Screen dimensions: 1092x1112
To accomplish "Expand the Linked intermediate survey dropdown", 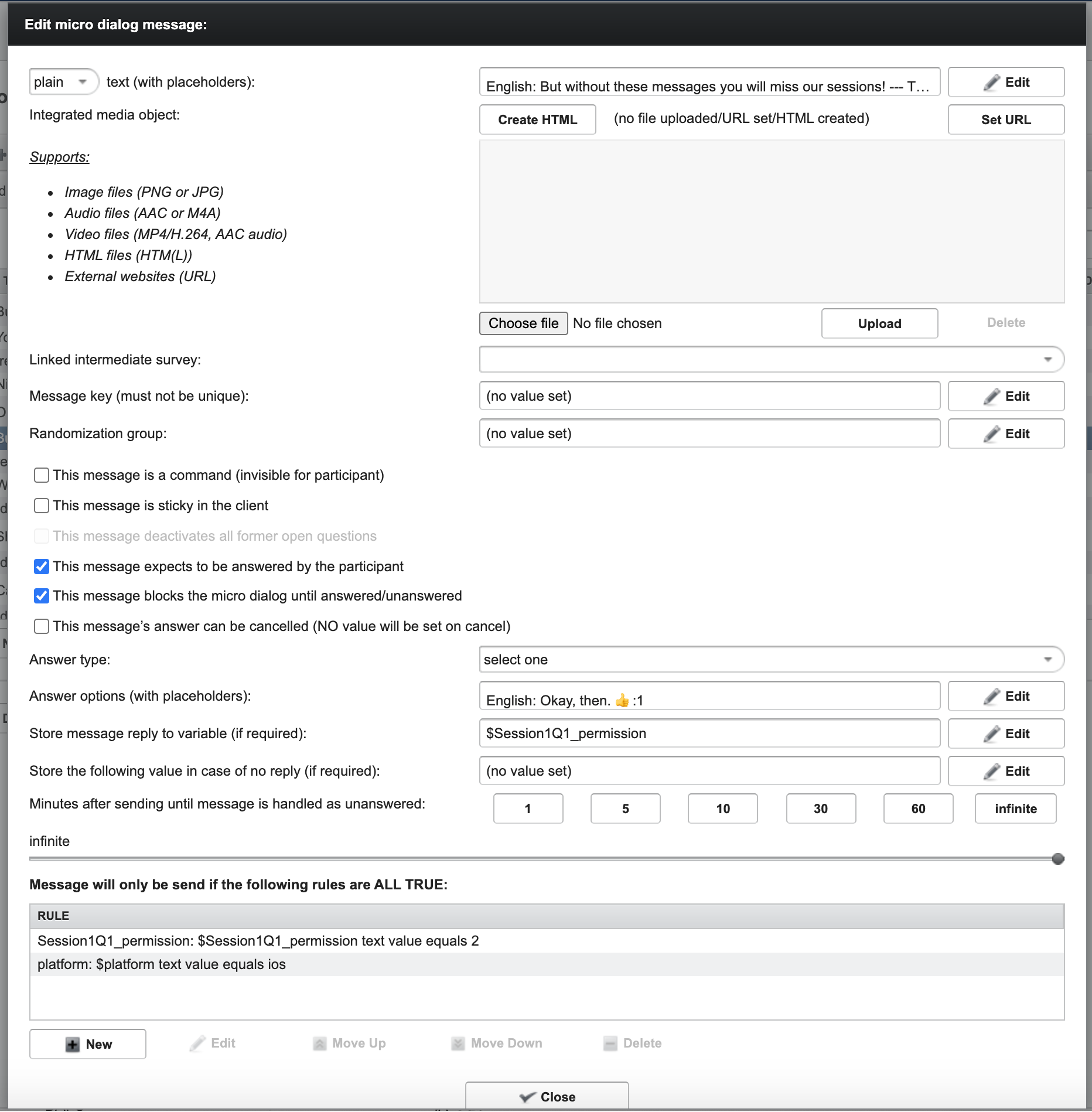I will 771,359.
